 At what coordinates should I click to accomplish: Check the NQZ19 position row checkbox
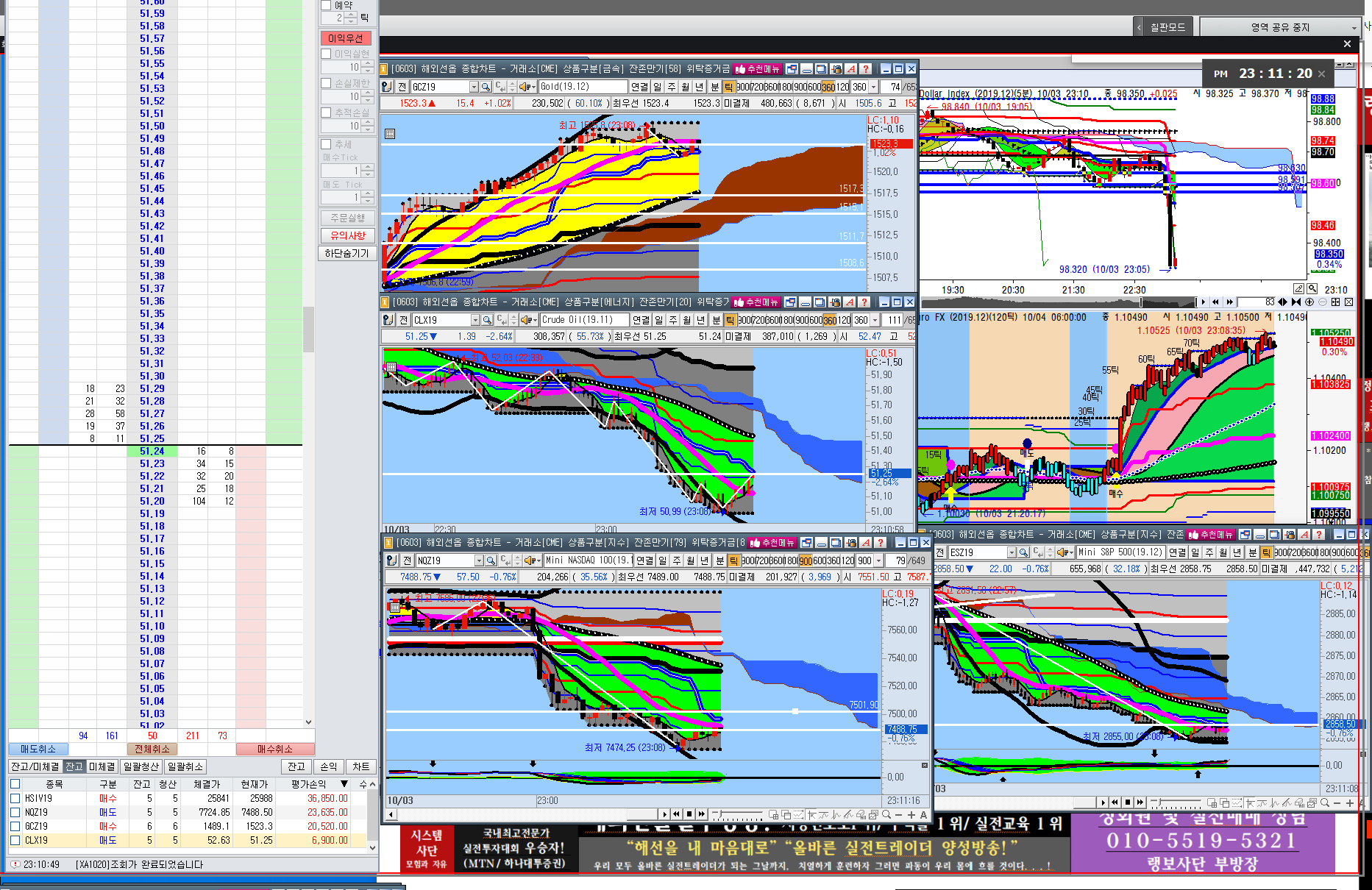[15, 812]
